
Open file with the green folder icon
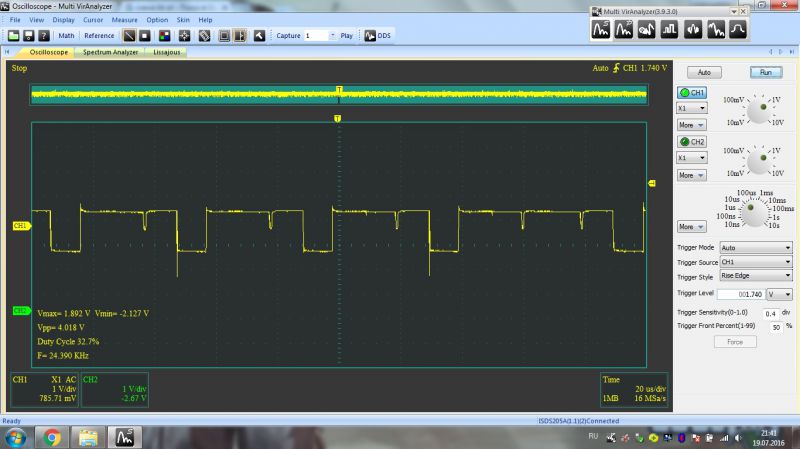coord(13,36)
